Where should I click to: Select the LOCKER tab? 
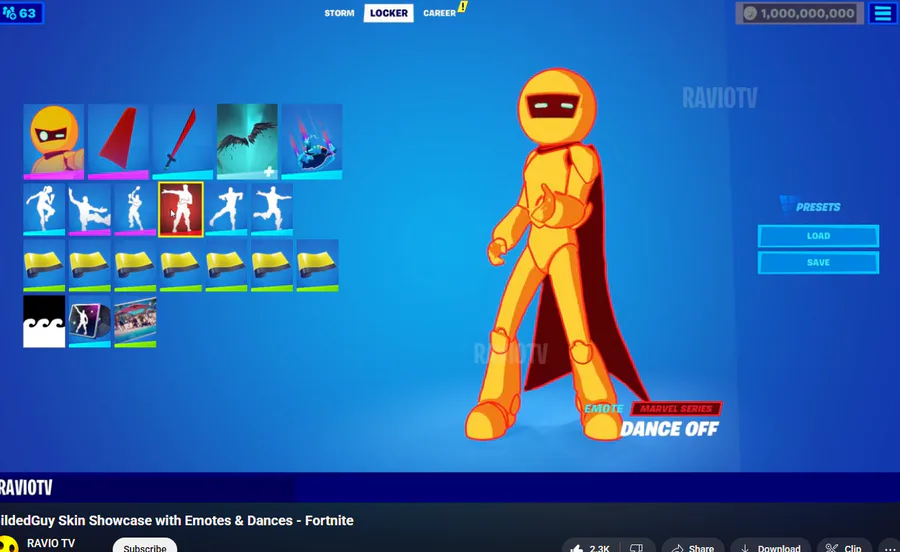[389, 13]
